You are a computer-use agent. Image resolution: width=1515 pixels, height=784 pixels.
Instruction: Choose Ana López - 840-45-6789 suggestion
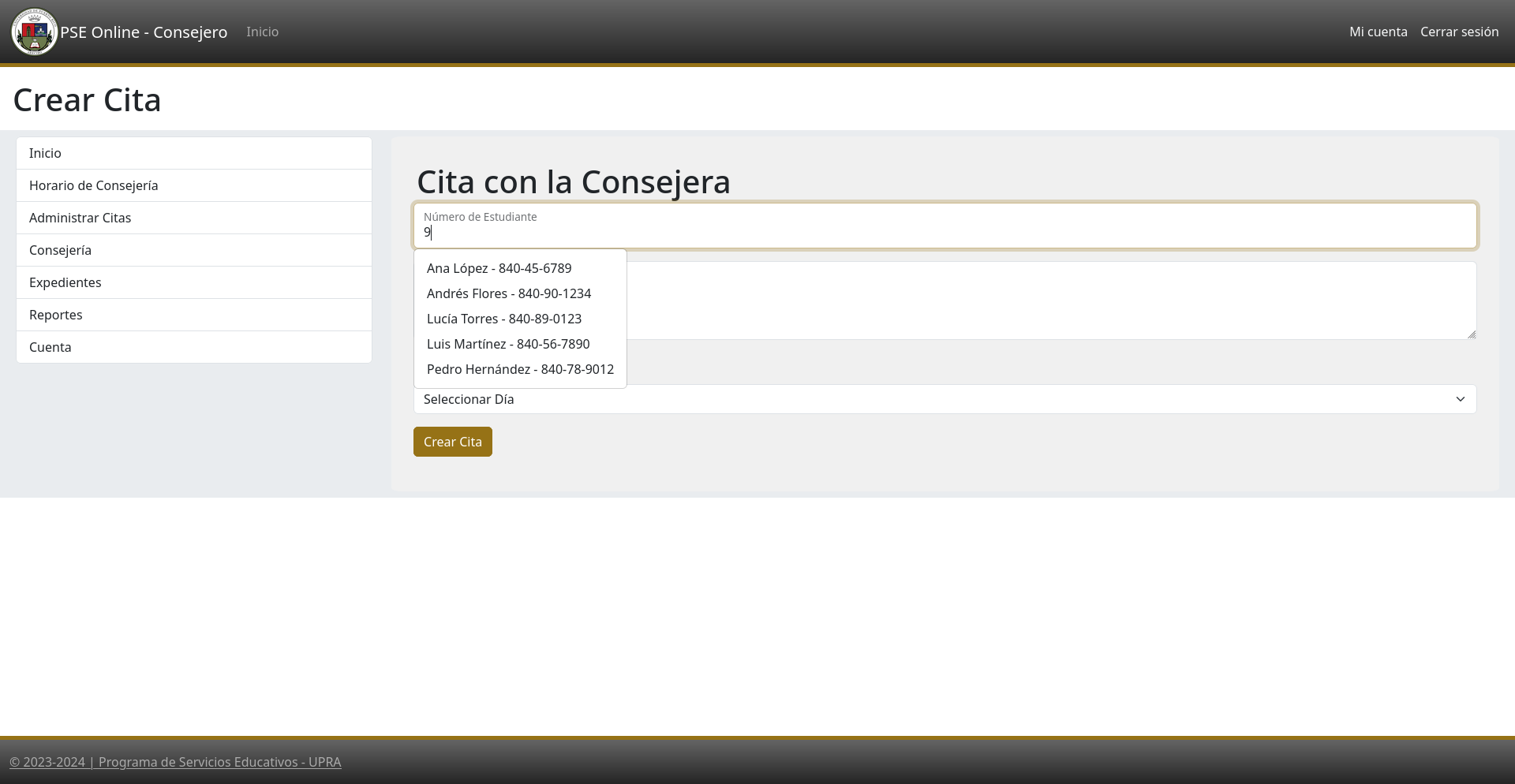point(520,268)
